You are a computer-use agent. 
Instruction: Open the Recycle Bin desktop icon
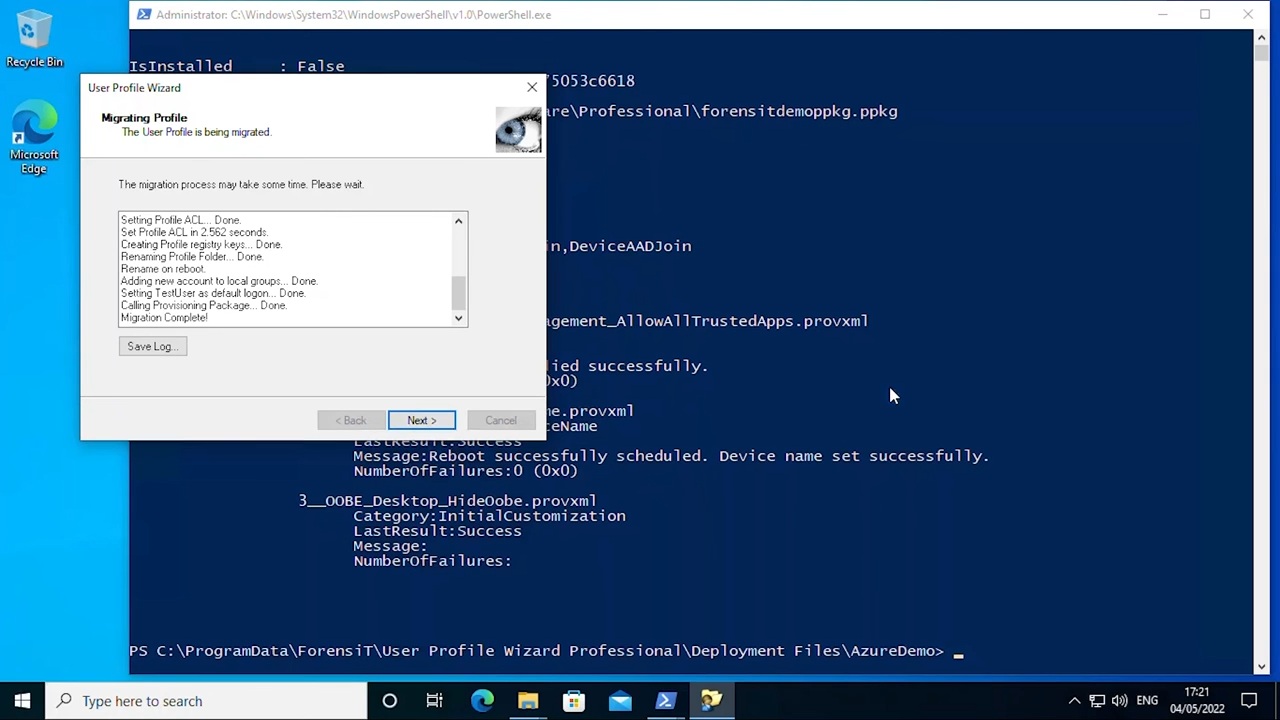pos(34,40)
